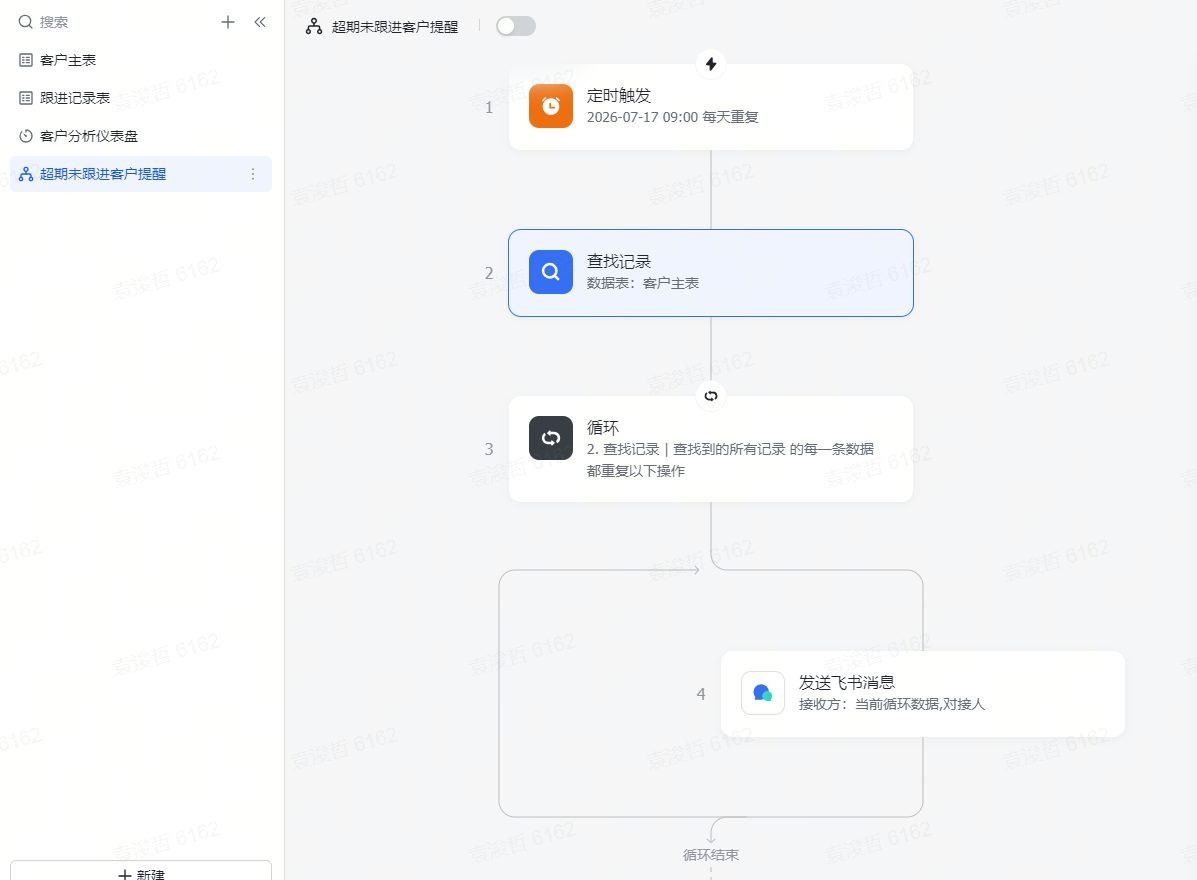Open the 查找记录 step card
This screenshot has height=880, width=1197.
point(711,272)
